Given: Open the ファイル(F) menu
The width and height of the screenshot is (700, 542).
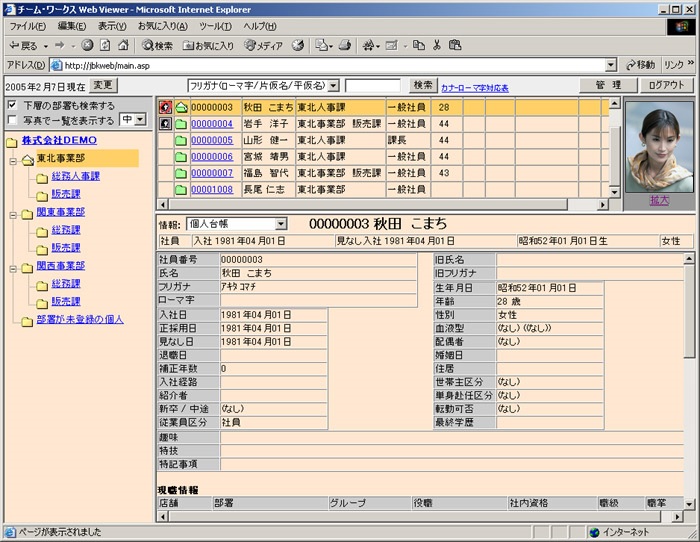Looking at the screenshot, I should 28,26.
